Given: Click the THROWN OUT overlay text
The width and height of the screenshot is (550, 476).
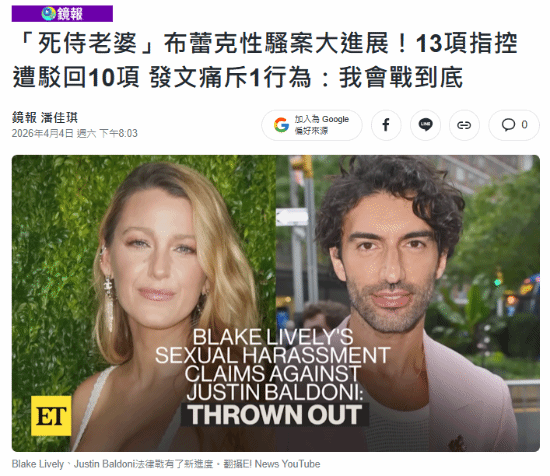Looking at the screenshot, I should tap(274, 415).
